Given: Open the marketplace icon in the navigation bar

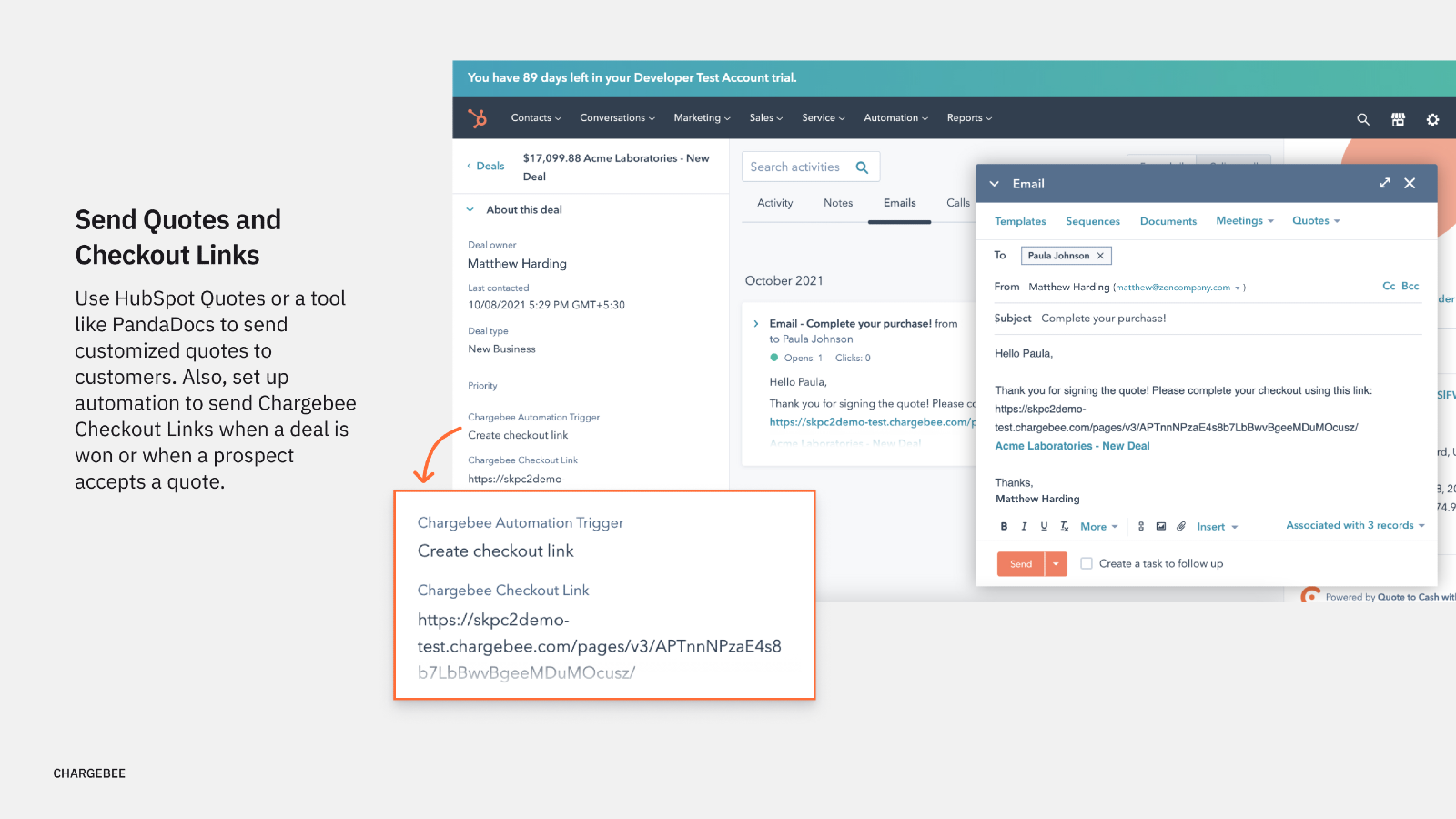Looking at the screenshot, I should [x=1398, y=119].
